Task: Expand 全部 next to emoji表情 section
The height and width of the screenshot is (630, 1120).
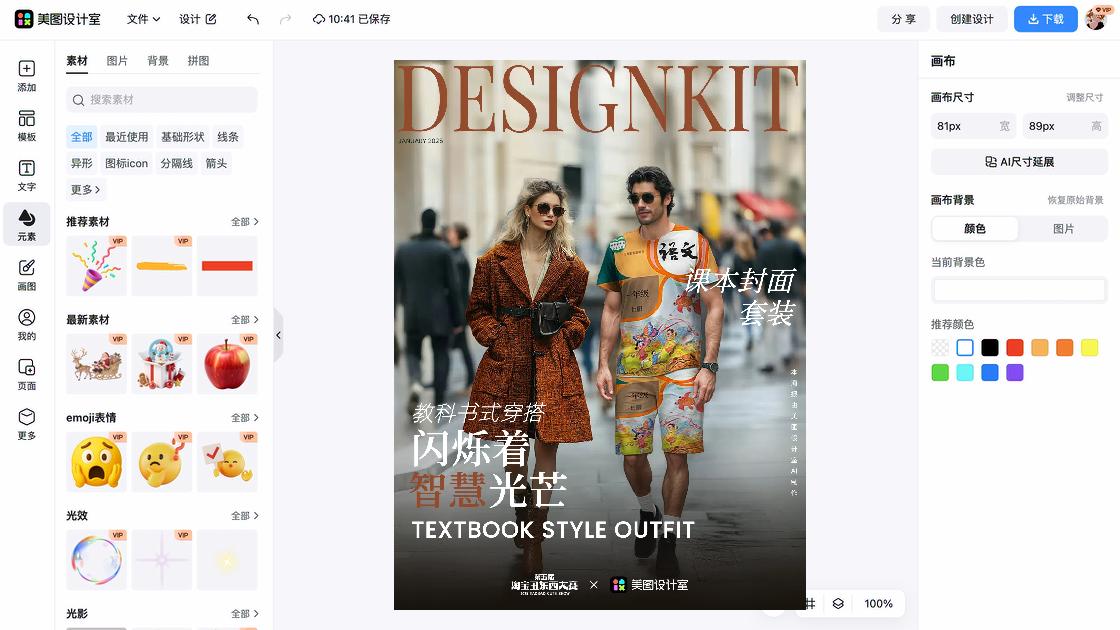Action: tap(243, 417)
